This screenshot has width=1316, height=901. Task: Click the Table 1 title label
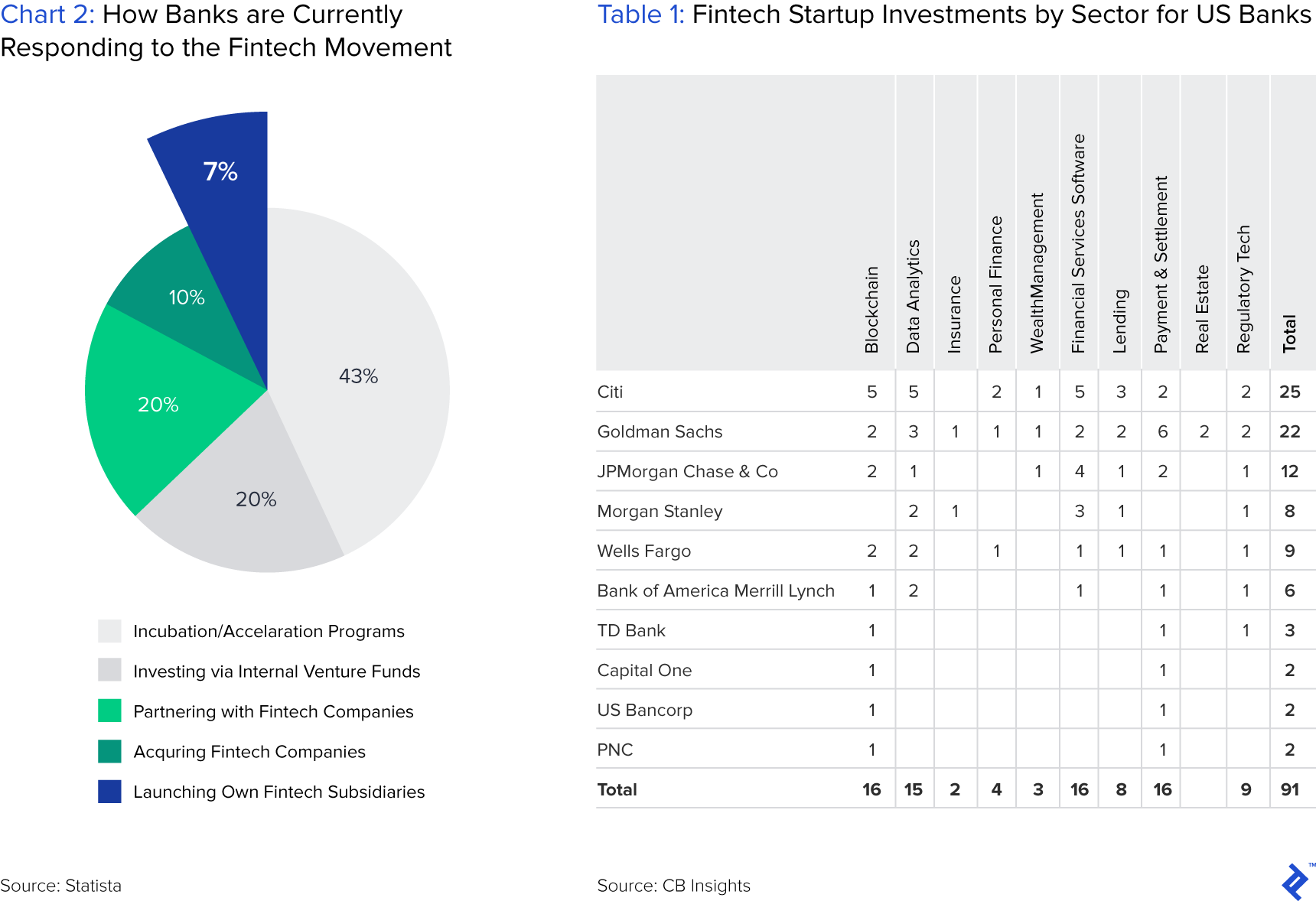click(x=640, y=15)
